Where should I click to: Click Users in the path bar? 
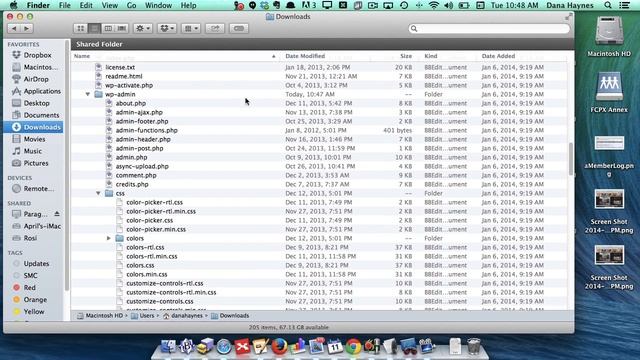[143, 316]
